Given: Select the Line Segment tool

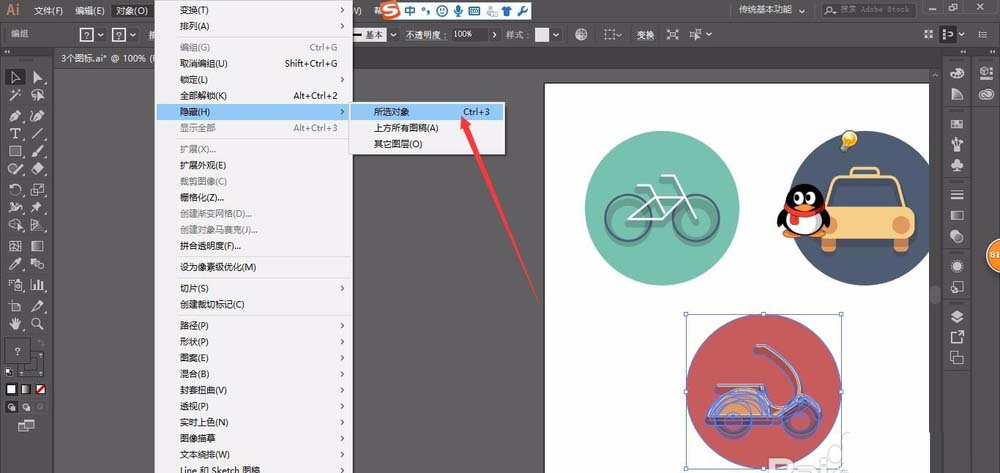Looking at the screenshot, I should (x=38, y=133).
